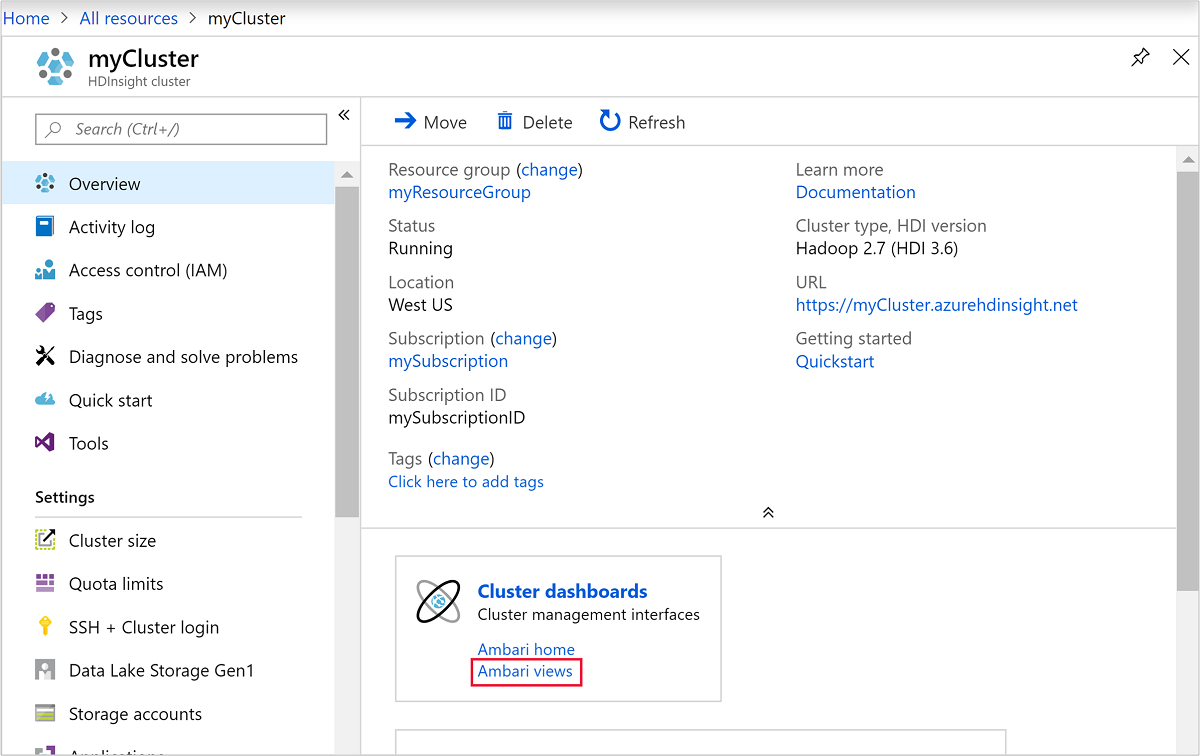Click the right scrollbar up arrow
Screen dimensions: 1200x756
click(x=1188, y=158)
